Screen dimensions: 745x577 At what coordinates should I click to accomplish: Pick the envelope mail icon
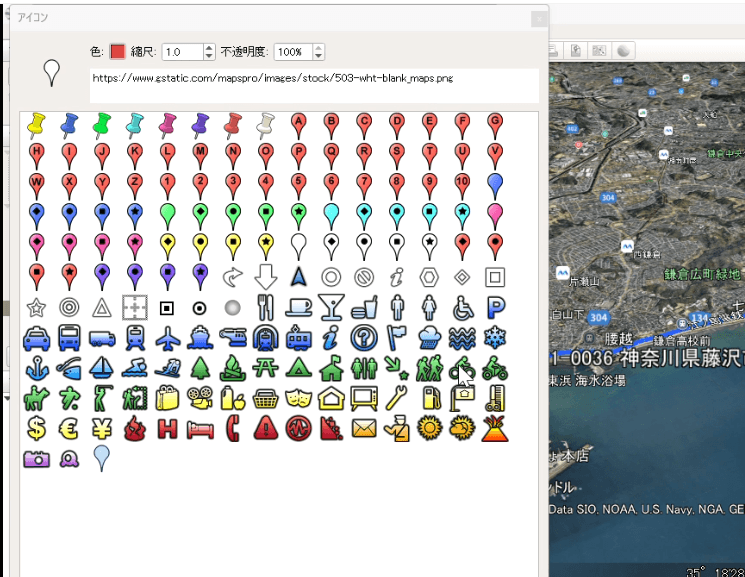[363, 428]
